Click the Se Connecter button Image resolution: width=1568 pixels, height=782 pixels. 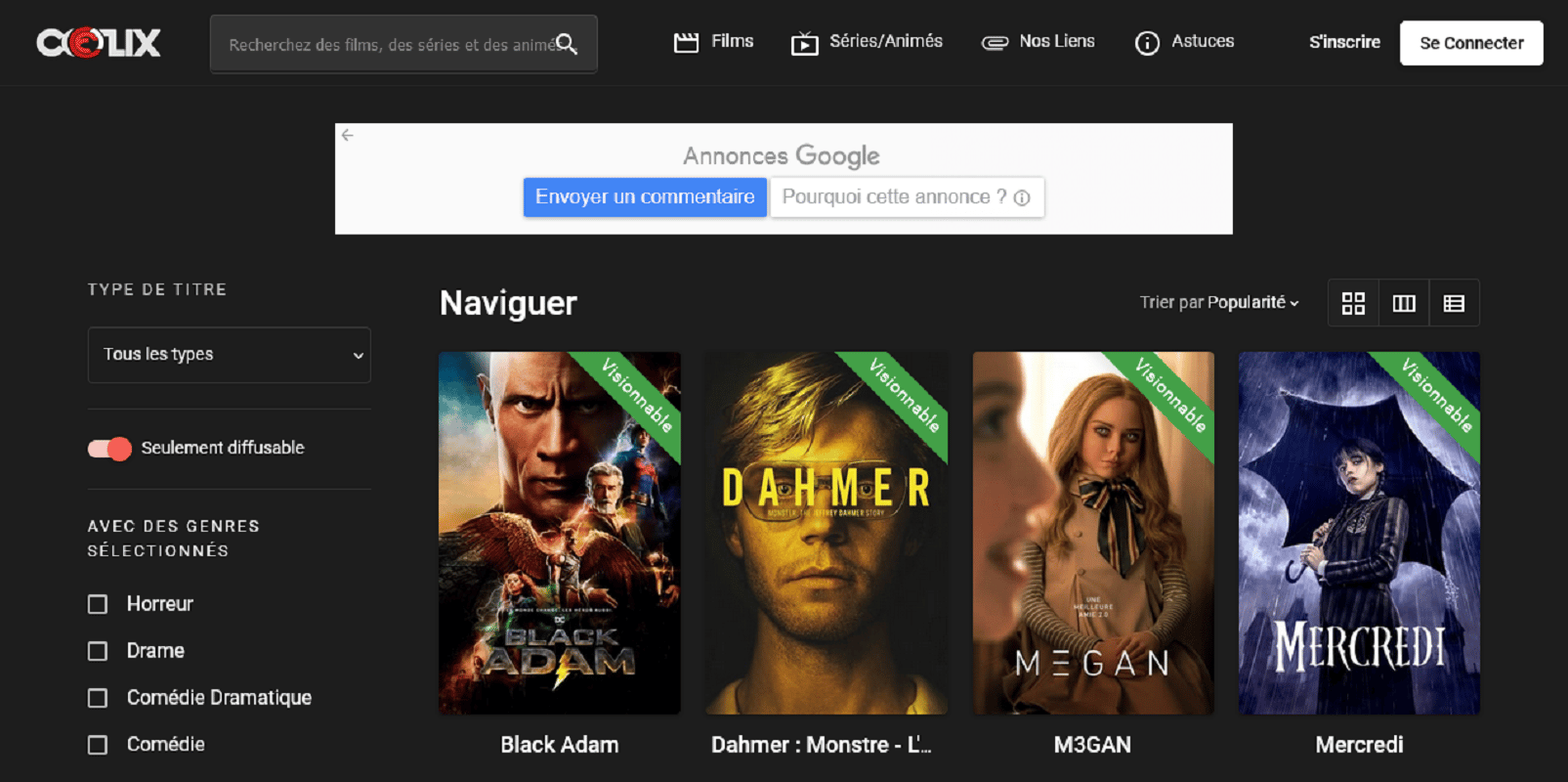coord(1471,43)
